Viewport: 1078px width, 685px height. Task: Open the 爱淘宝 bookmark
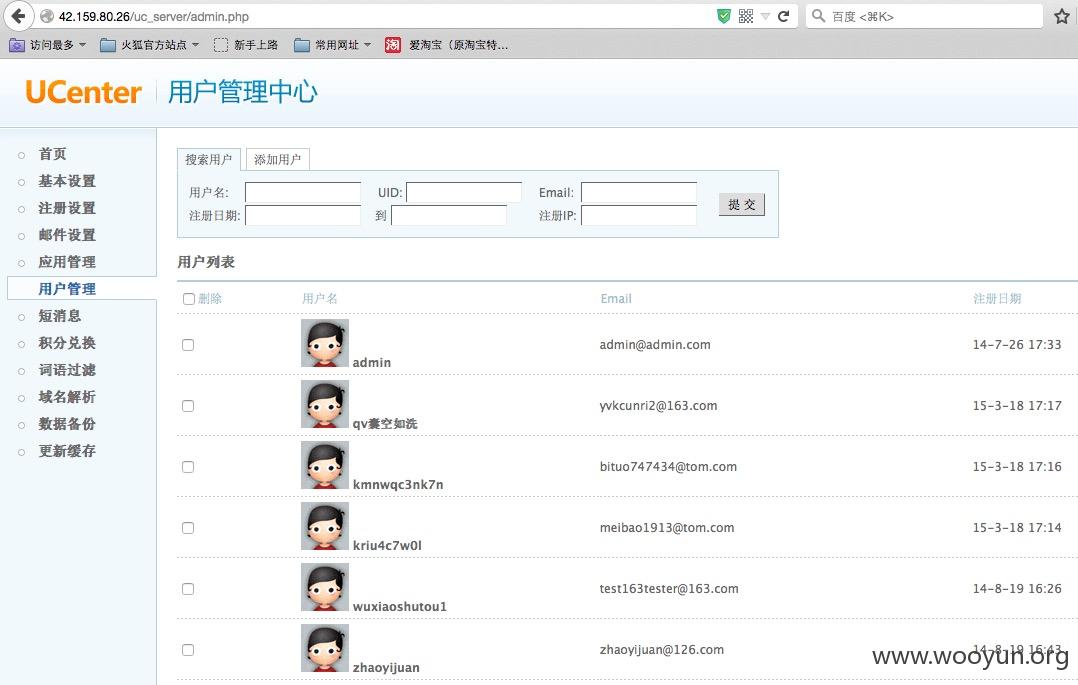coord(446,45)
